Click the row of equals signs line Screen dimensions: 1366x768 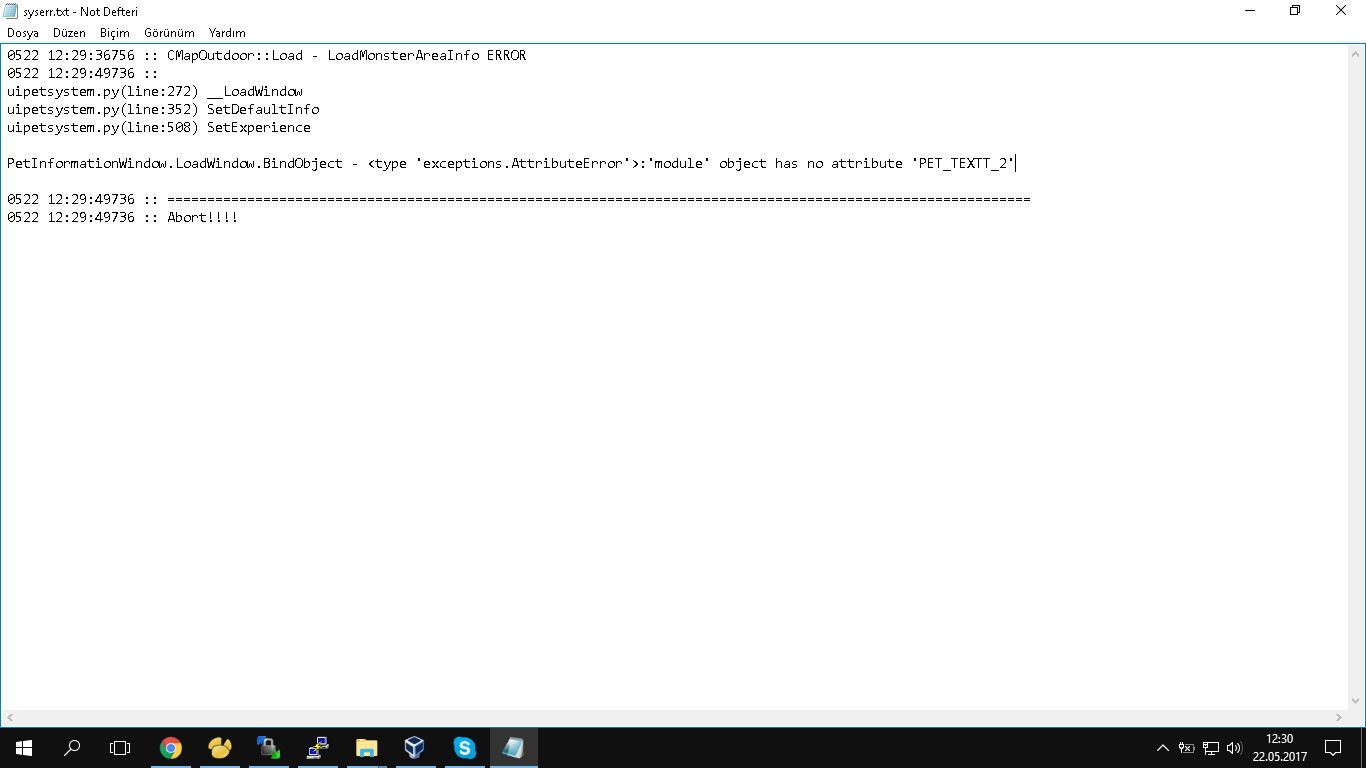click(x=599, y=199)
